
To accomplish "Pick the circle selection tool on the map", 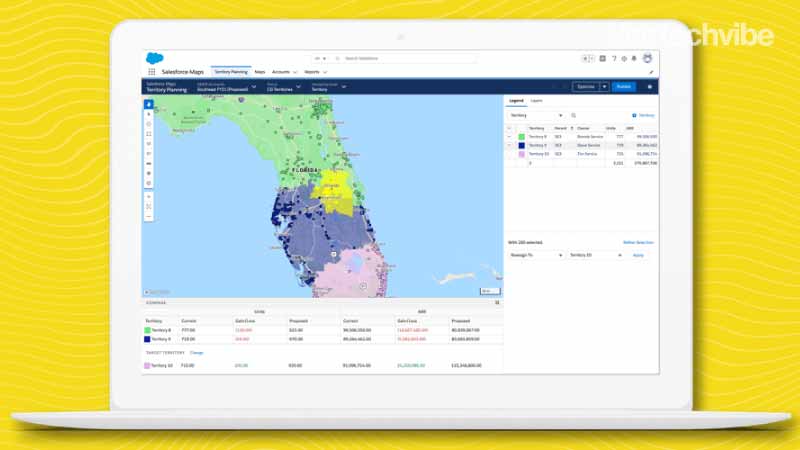I will [x=148, y=124].
